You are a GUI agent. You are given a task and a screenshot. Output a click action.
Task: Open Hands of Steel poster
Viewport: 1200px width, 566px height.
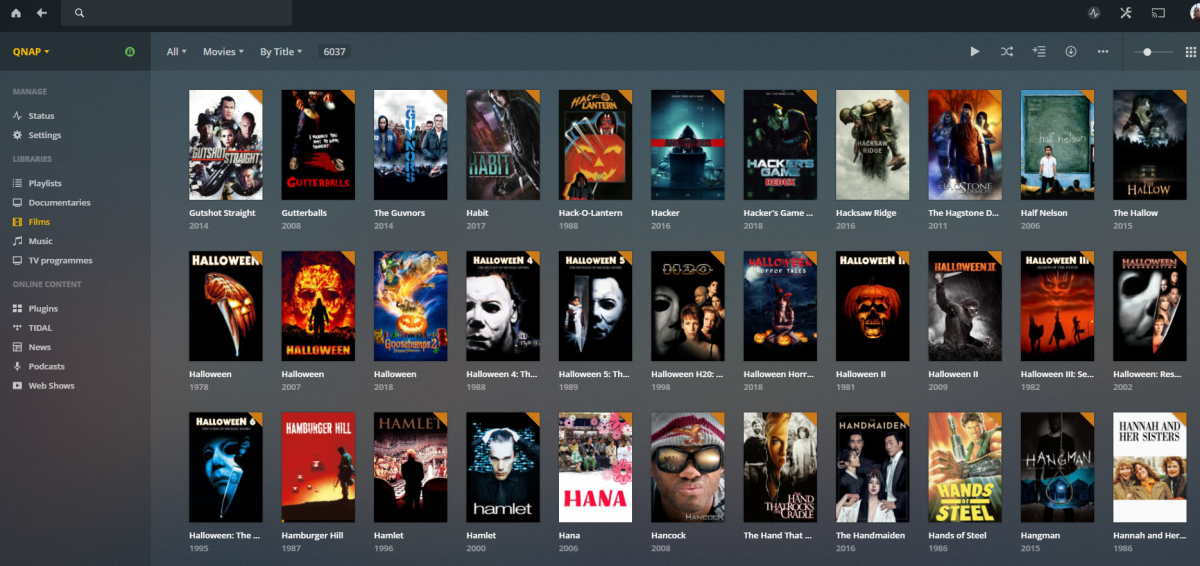(965, 467)
